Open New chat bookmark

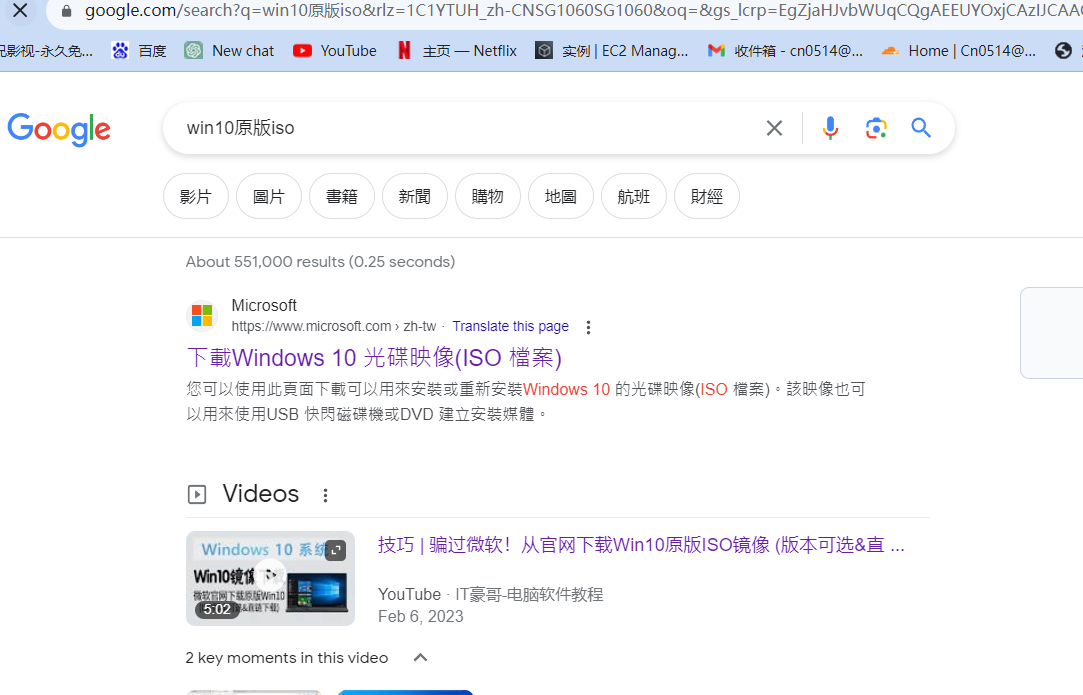coord(229,50)
